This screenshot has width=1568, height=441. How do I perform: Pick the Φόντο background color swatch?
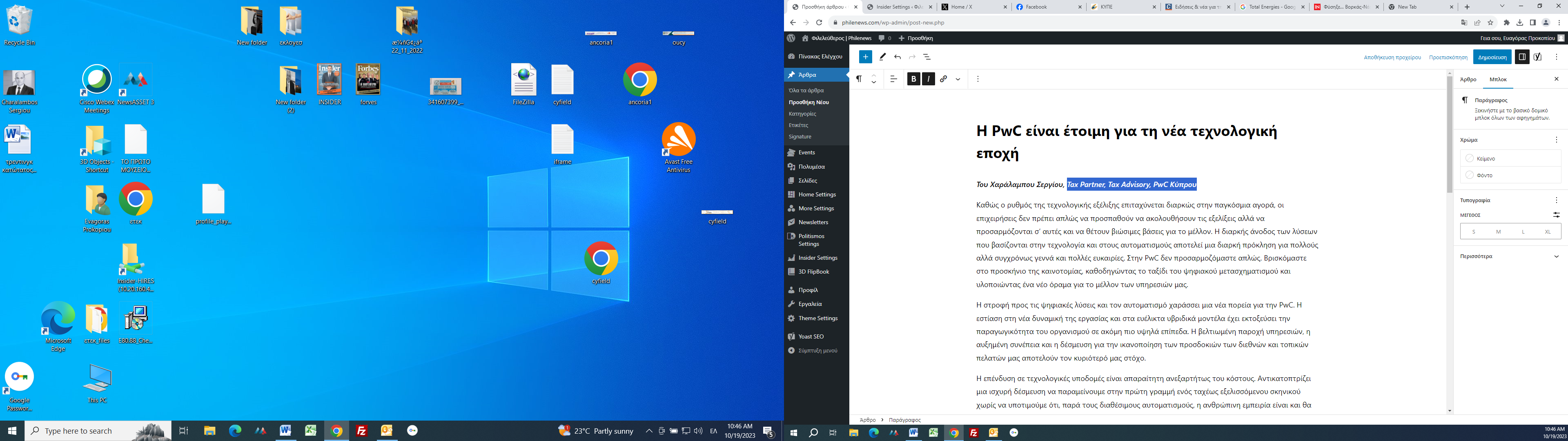coord(1510,175)
